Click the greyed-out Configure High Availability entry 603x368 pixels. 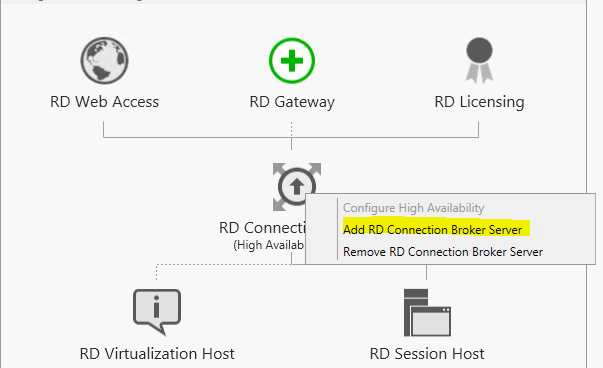(x=413, y=208)
